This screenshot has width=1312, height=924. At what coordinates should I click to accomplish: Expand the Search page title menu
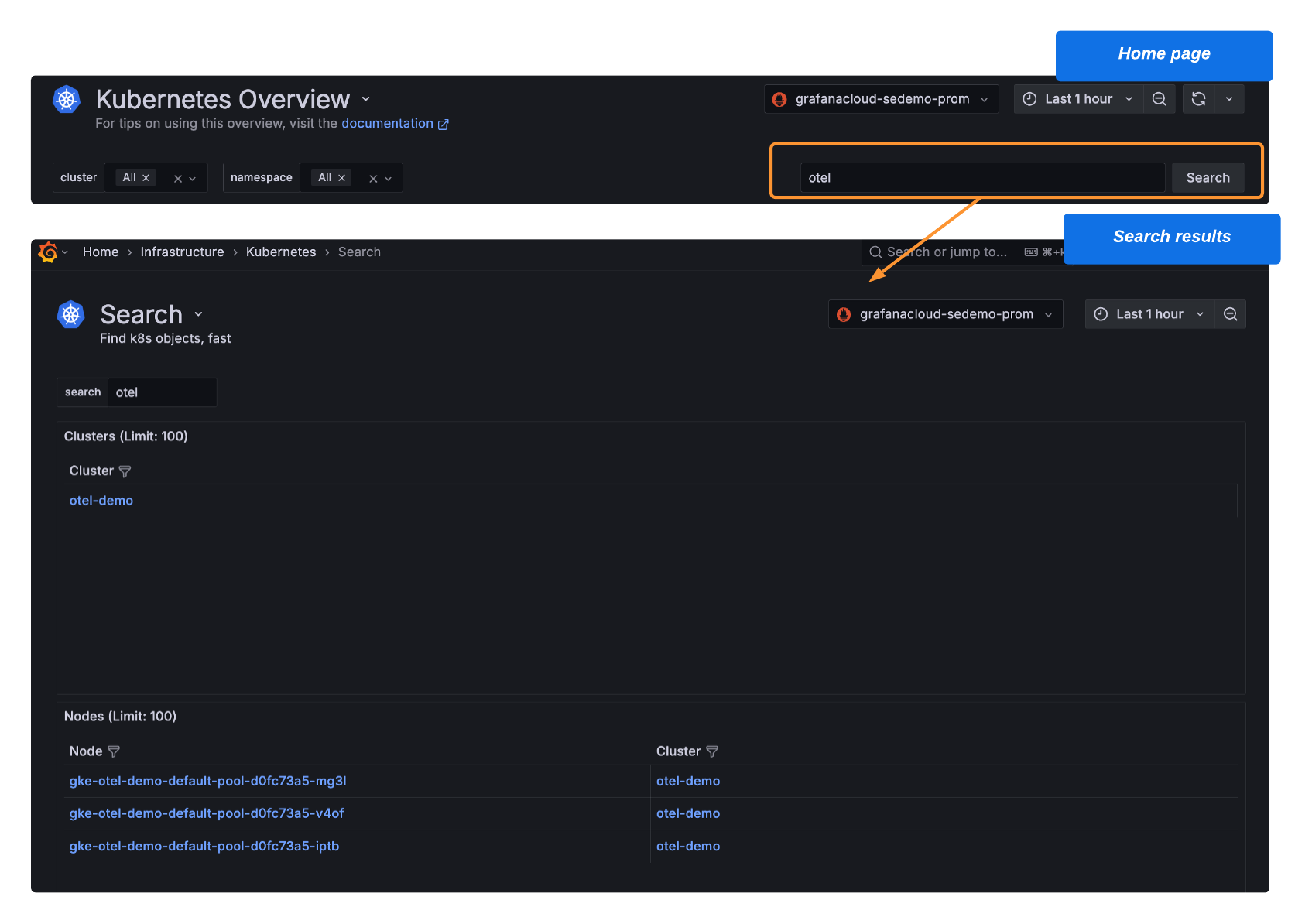tap(199, 314)
